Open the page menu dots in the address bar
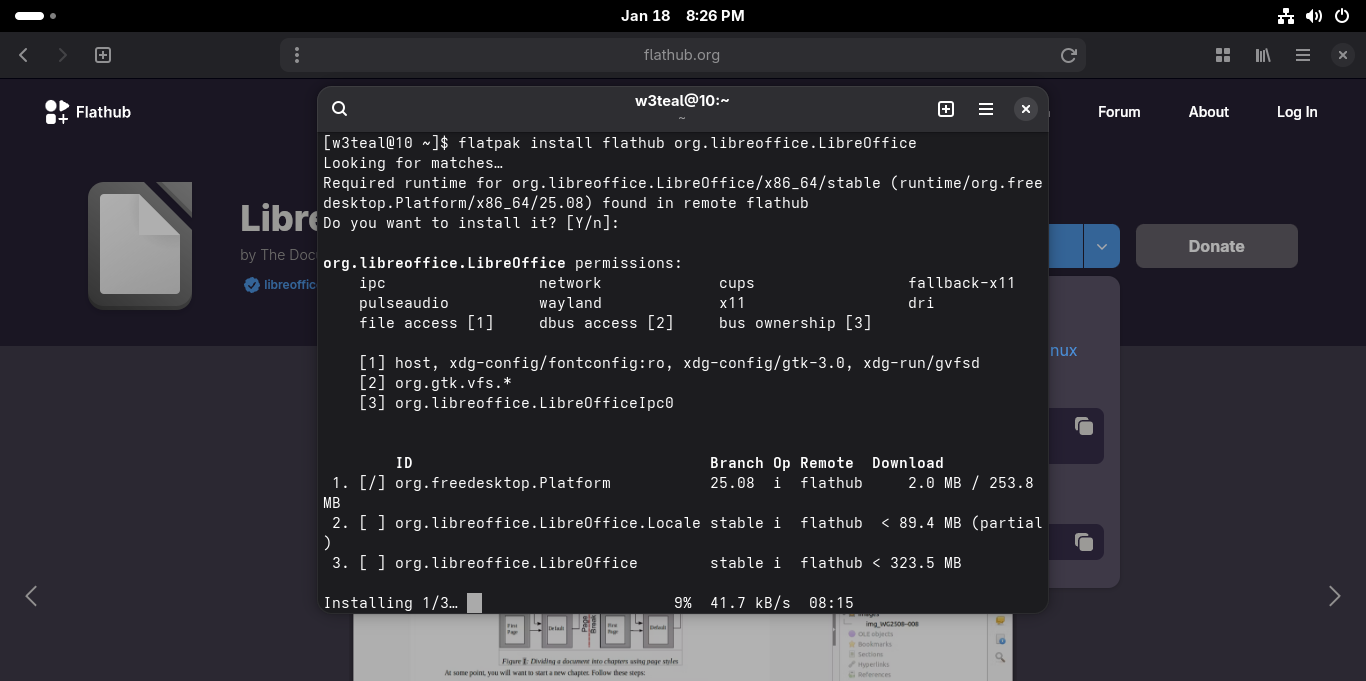Screen dimensions: 1366x681 [297, 55]
